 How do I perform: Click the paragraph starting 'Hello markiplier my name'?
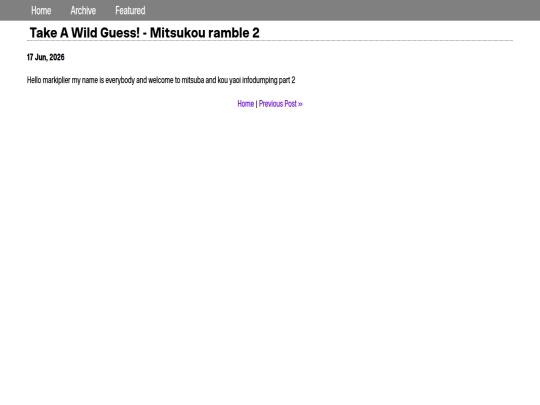pos(161,80)
